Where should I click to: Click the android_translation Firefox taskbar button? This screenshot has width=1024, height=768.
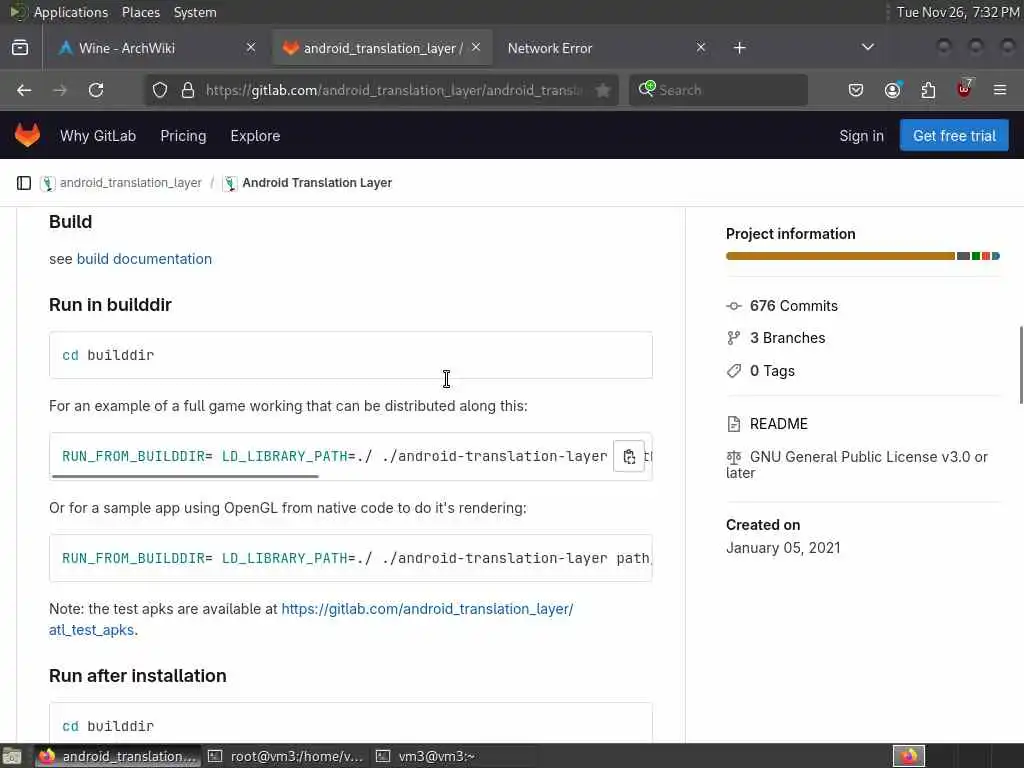[x=118, y=756]
